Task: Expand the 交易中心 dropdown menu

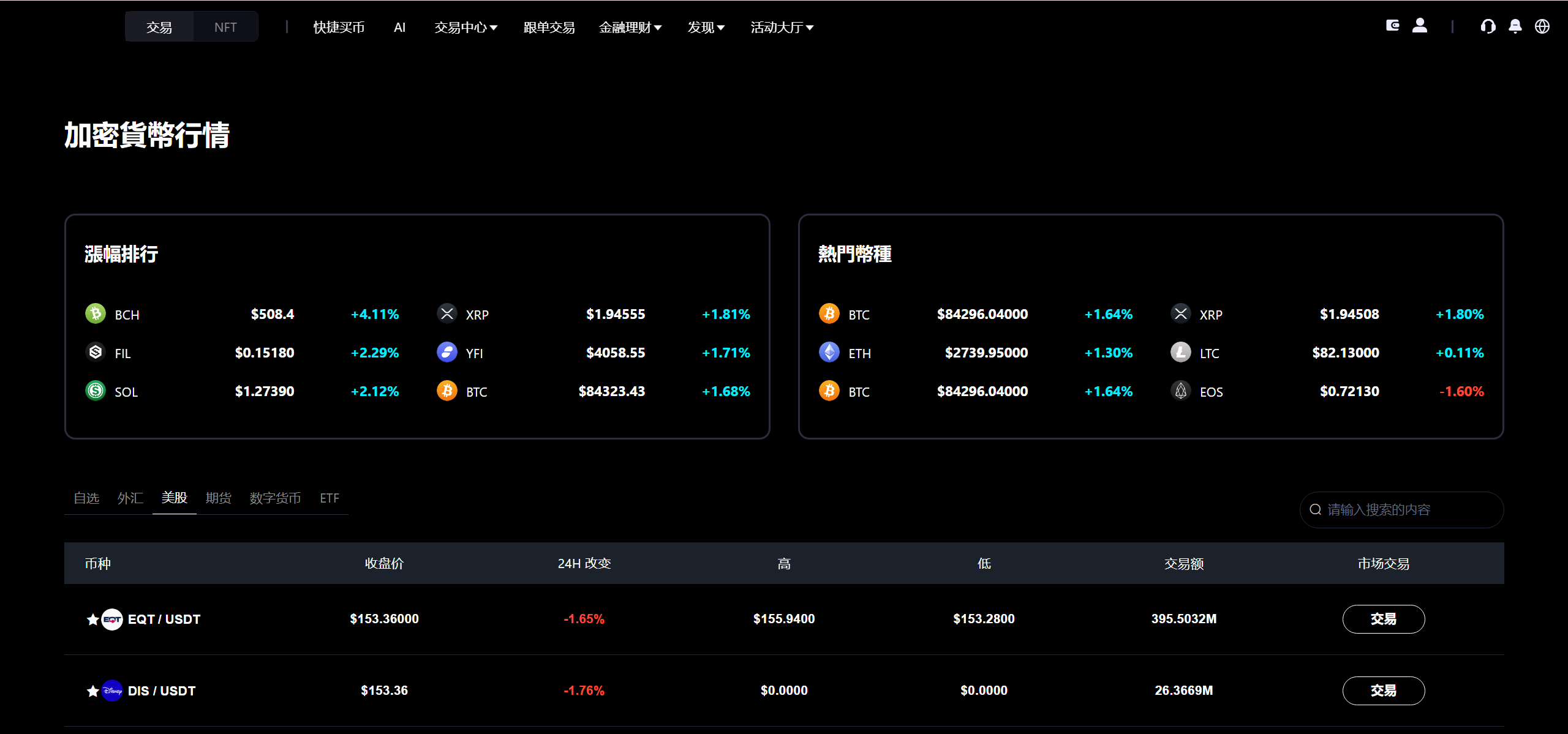Action: (466, 28)
